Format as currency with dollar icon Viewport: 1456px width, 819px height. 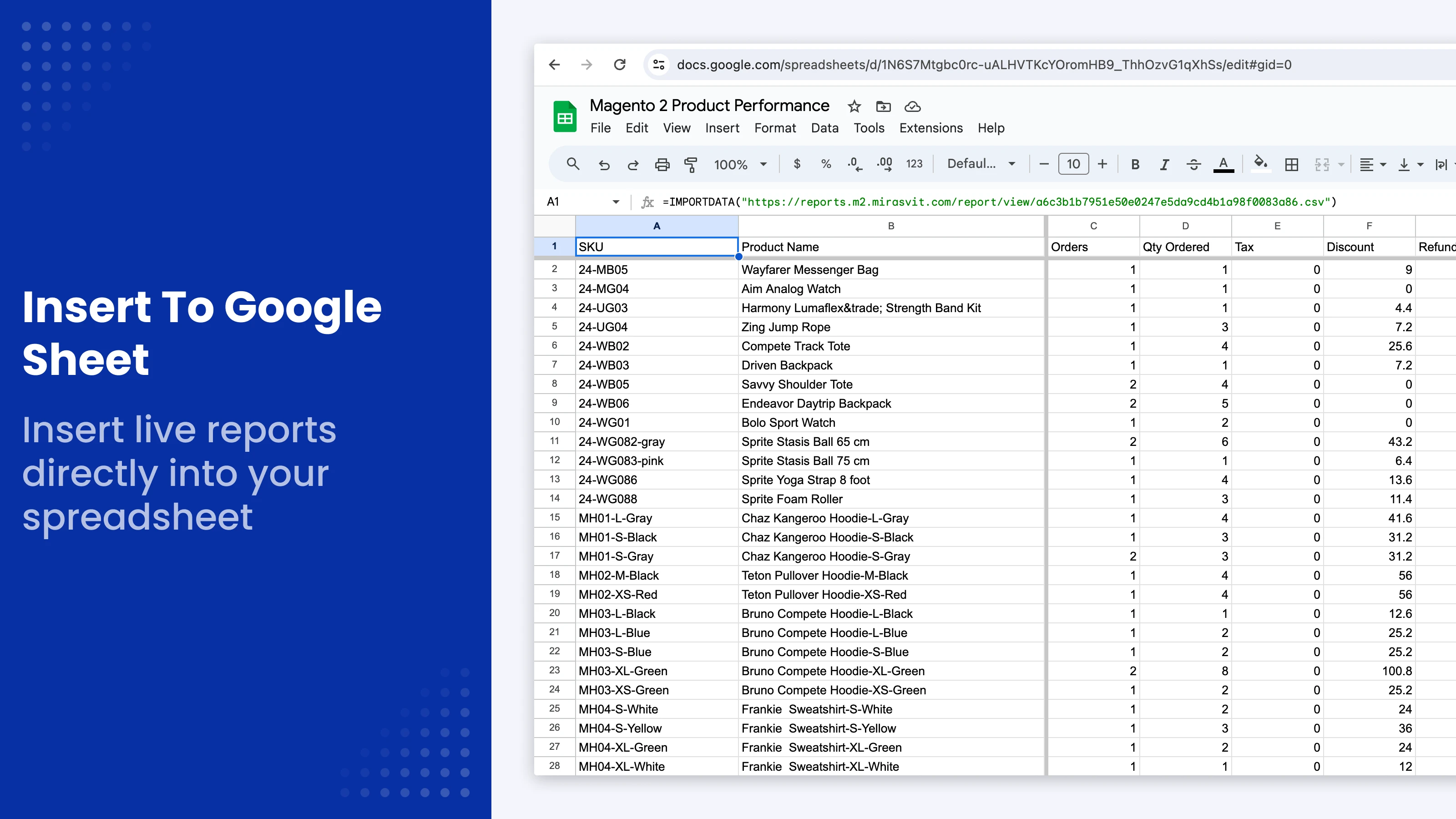click(797, 164)
